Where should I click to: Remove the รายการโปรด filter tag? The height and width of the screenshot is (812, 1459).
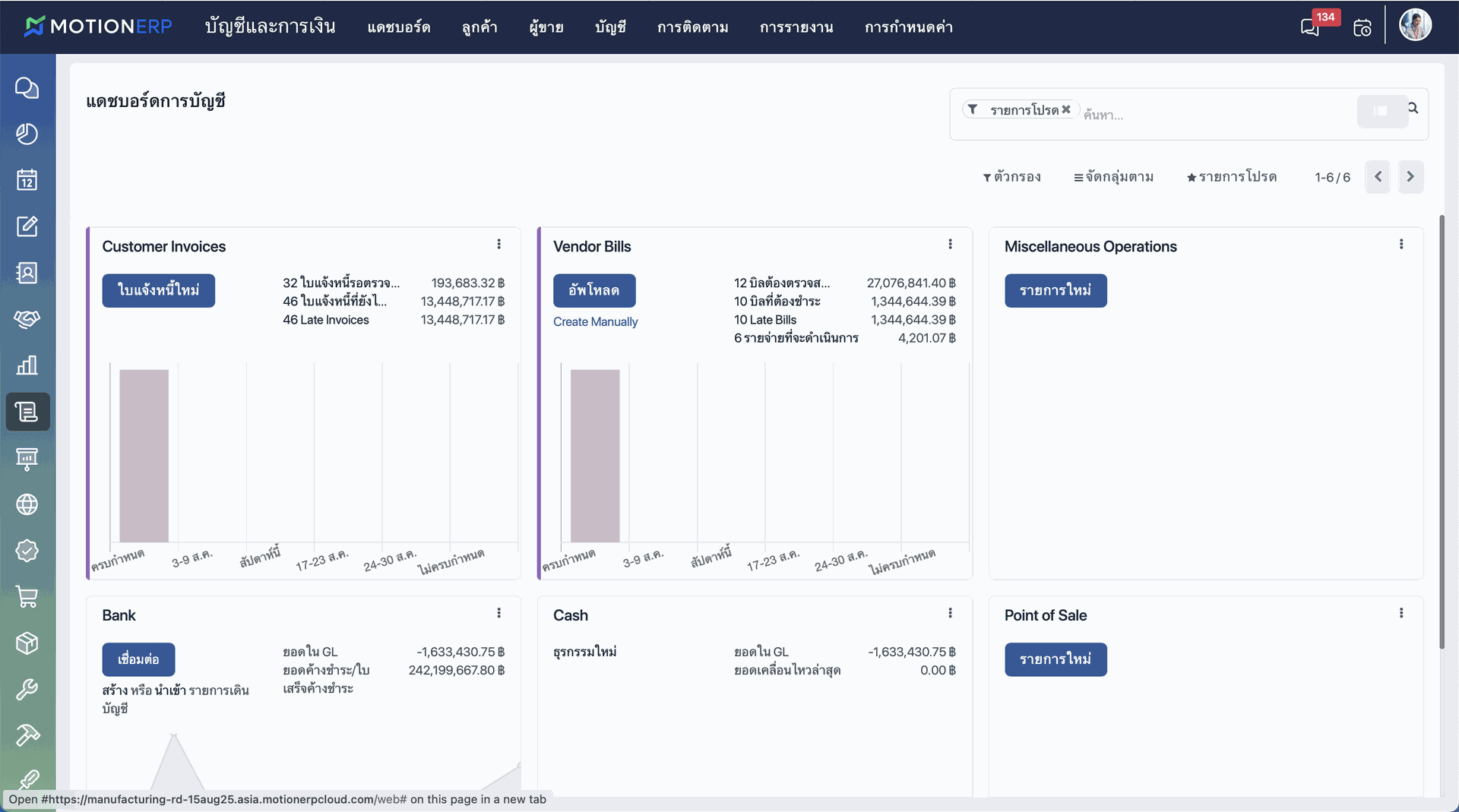coord(1066,109)
